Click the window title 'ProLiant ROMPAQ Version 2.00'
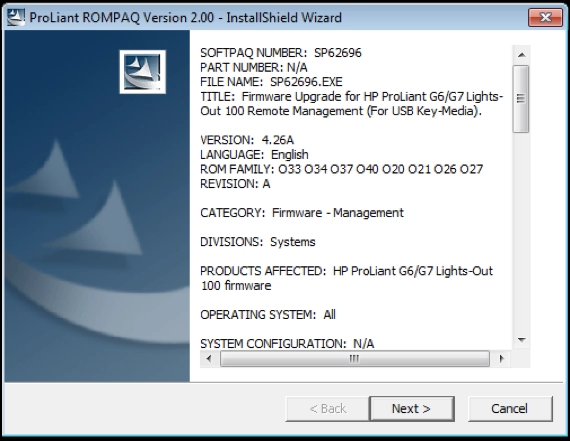The width and height of the screenshot is (570, 441). [x=121, y=17]
